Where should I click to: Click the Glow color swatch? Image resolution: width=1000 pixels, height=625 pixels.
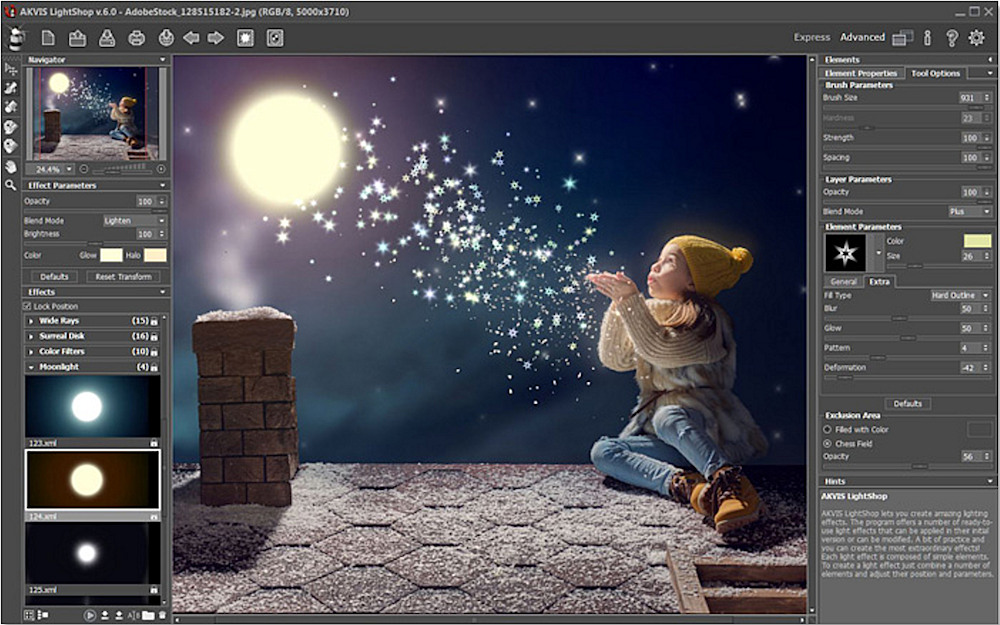[110, 255]
